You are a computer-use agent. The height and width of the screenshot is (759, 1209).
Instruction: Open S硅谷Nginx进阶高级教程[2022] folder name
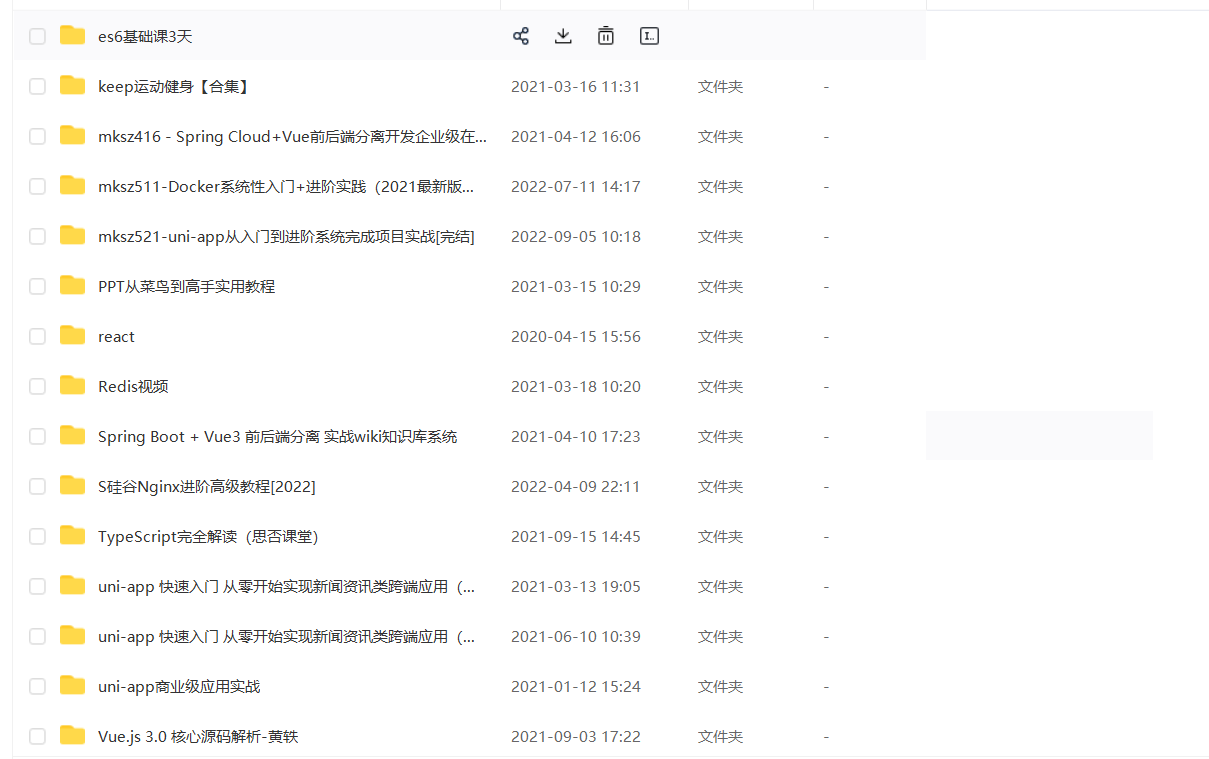tap(207, 487)
